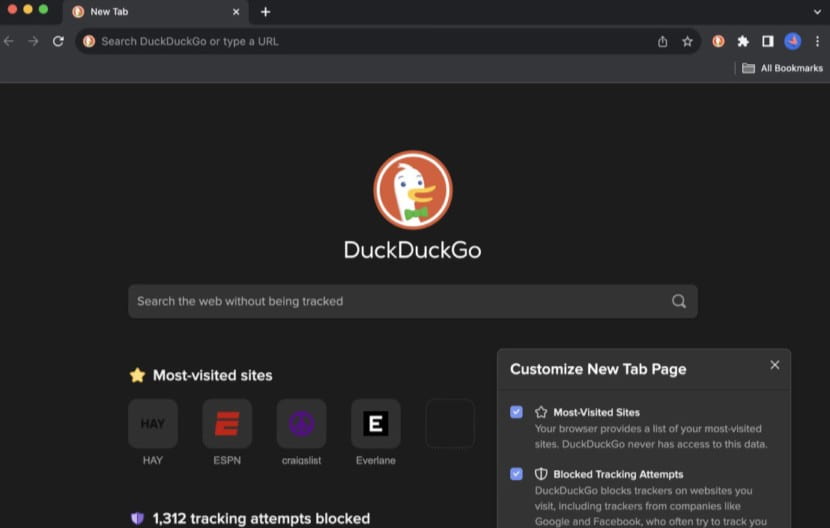Focus the Search the web without being tracked field
The width and height of the screenshot is (830, 528).
(413, 301)
